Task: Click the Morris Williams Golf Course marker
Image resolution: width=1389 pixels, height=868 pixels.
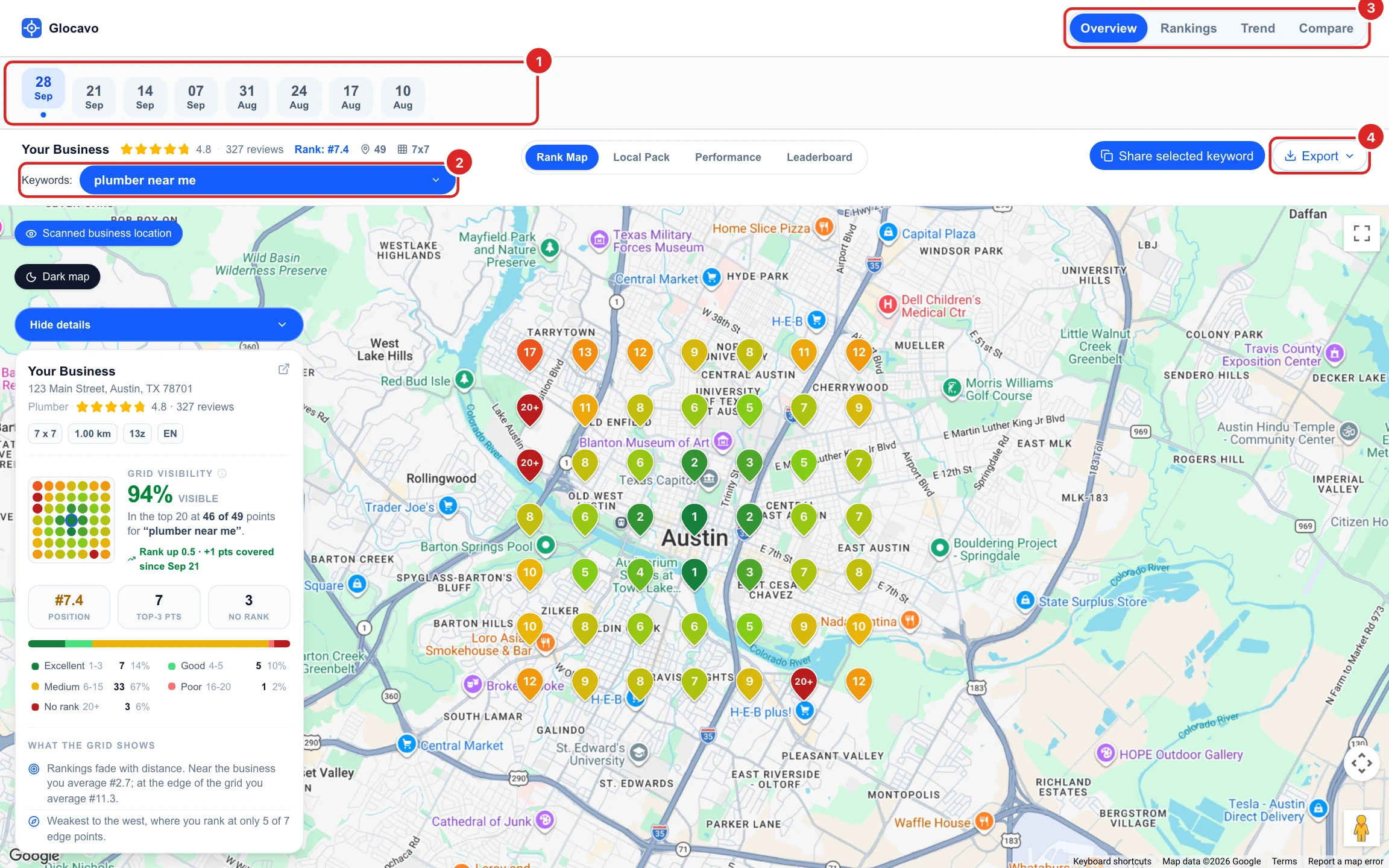Action: click(x=952, y=388)
